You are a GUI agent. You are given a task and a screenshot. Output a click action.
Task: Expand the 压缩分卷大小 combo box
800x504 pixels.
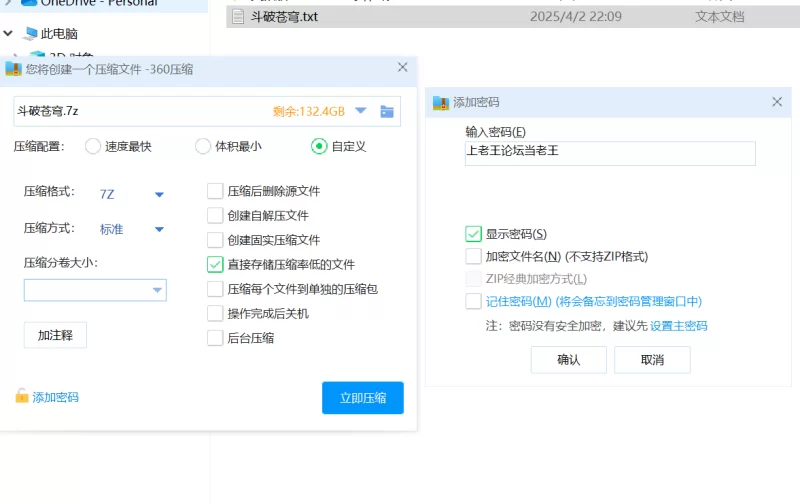pos(157,291)
